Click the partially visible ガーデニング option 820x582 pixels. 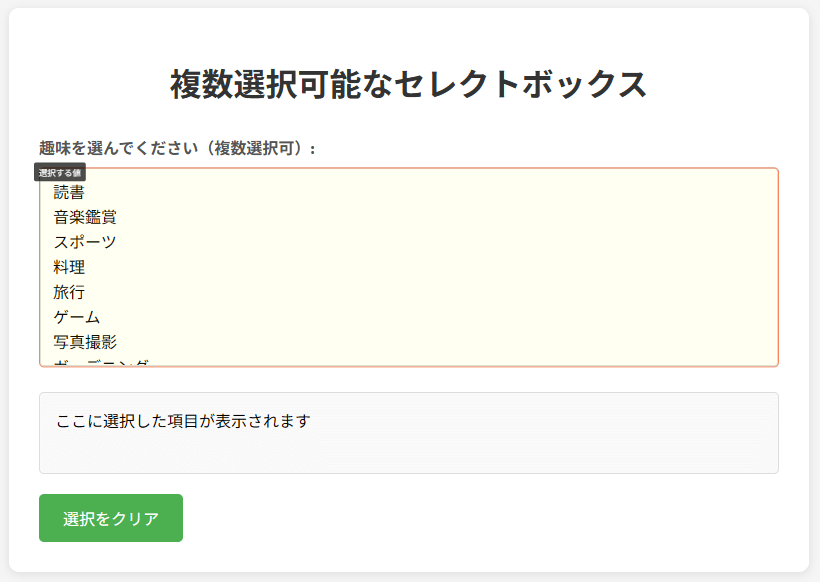(x=101, y=362)
